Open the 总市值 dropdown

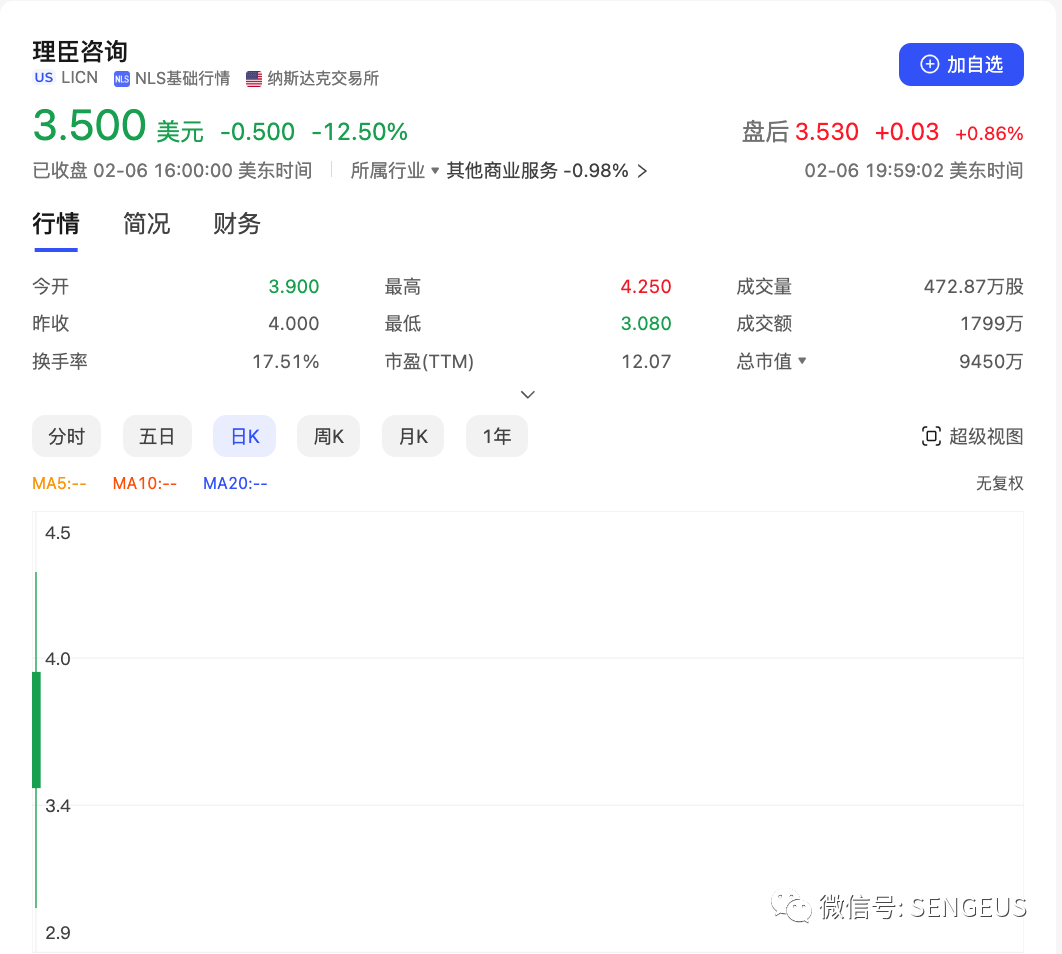803,361
